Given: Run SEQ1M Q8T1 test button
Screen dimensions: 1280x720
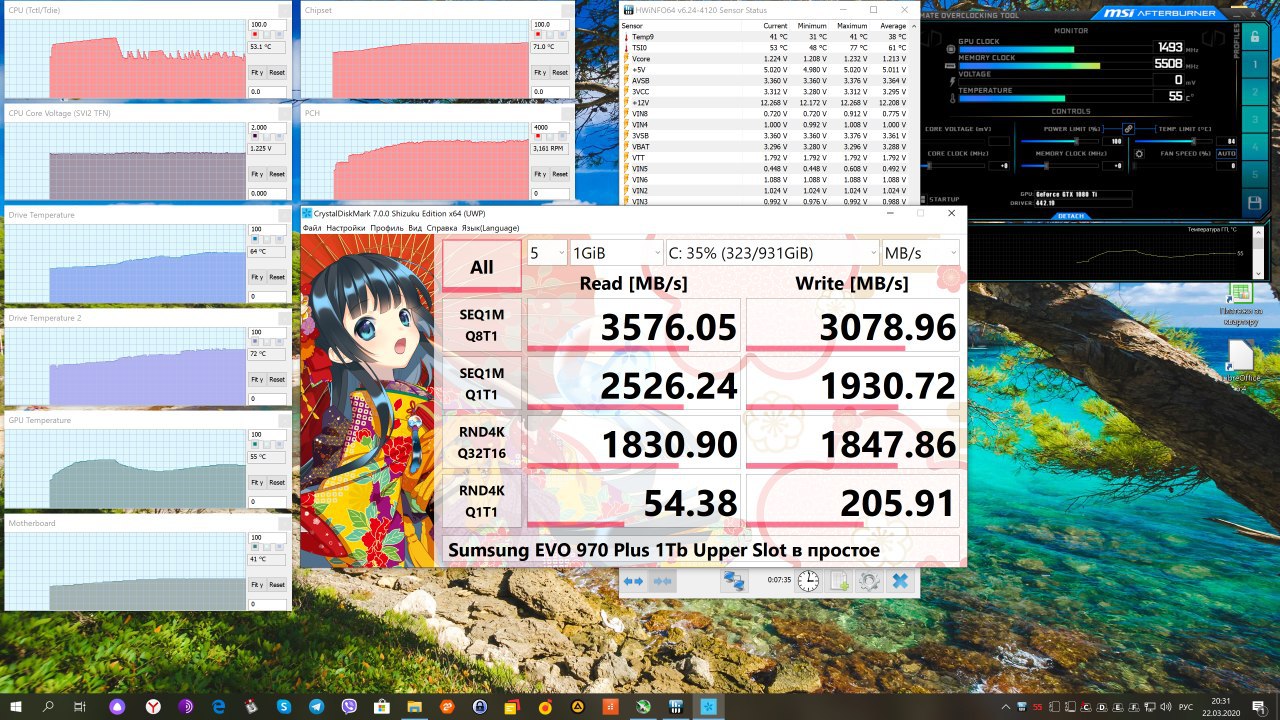Looking at the screenshot, I should [482, 325].
